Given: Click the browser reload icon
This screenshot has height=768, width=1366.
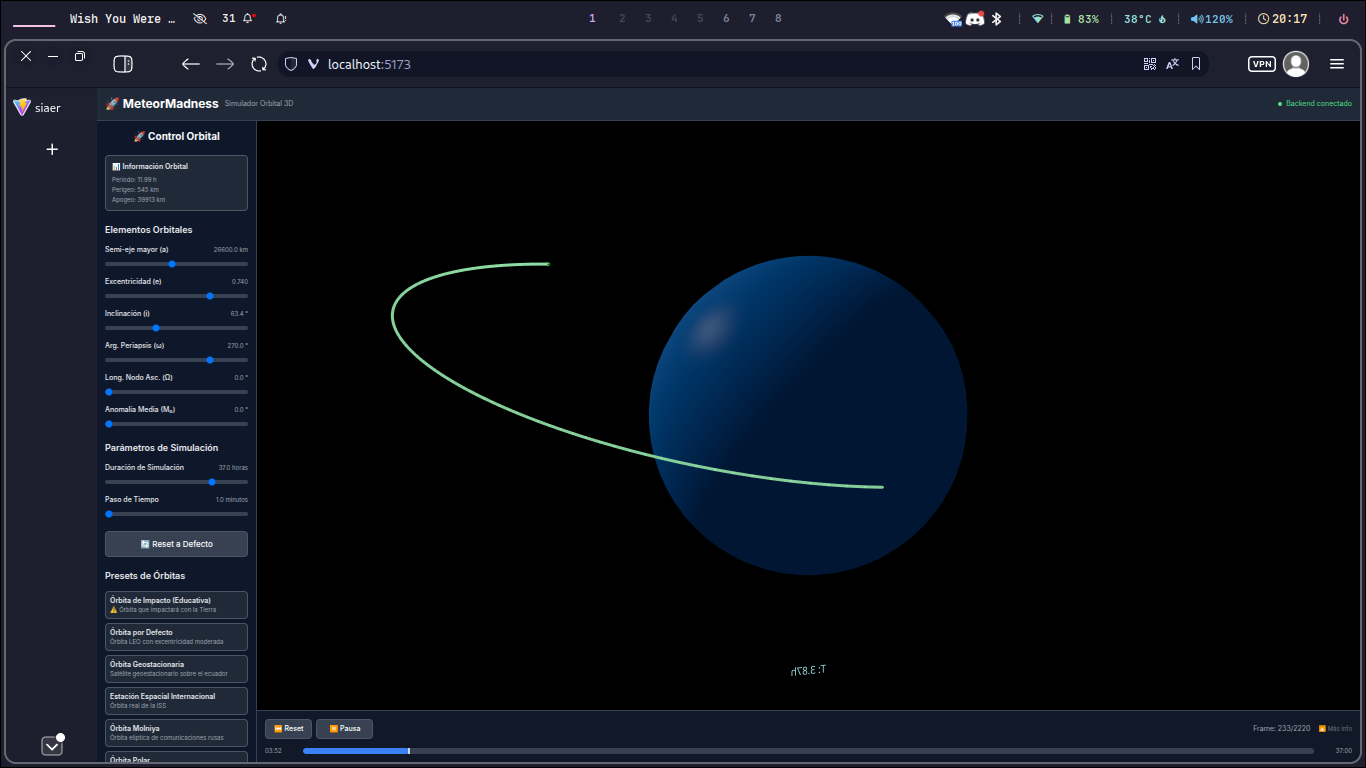Looking at the screenshot, I should [x=259, y=64].
